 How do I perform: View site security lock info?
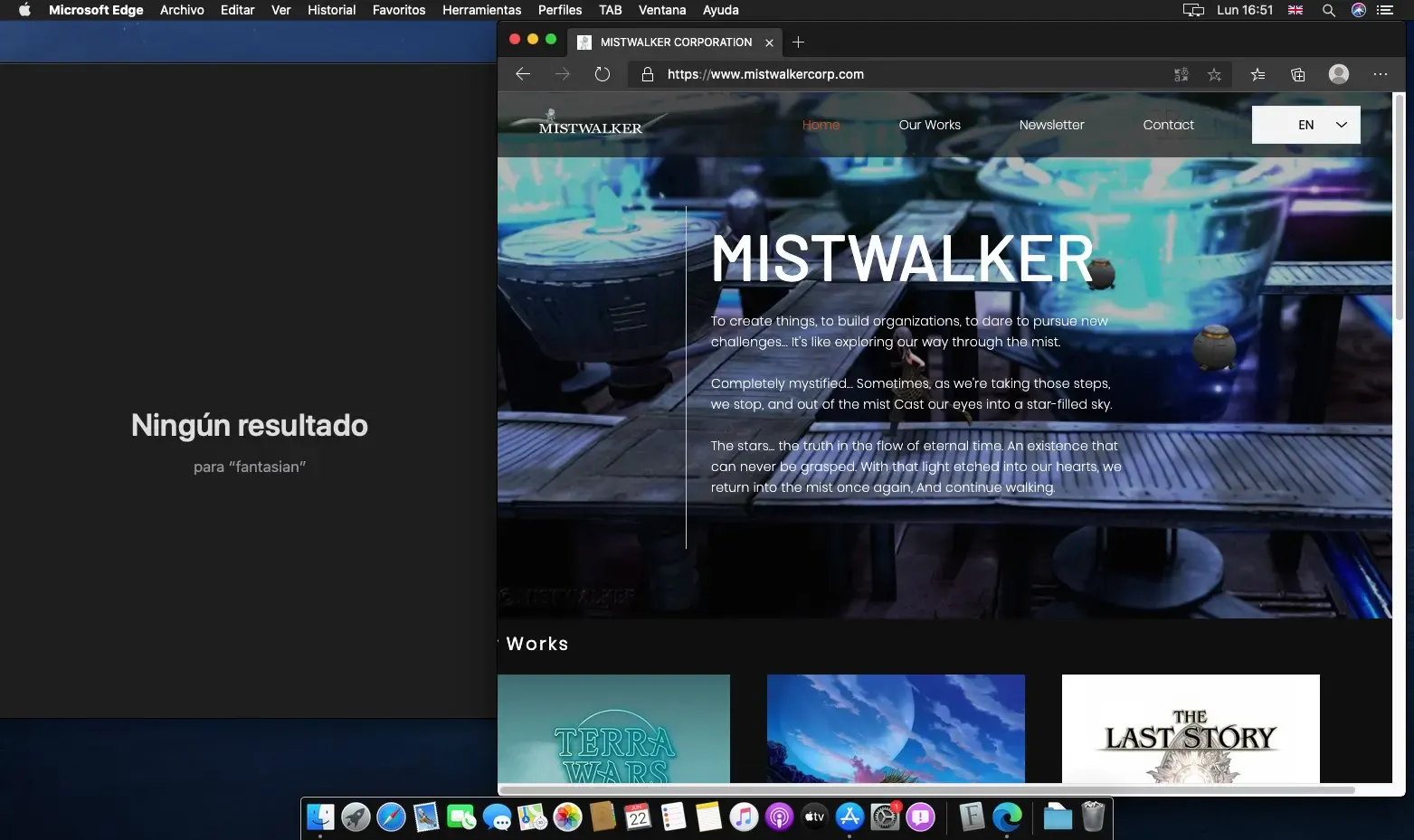click(648, 74)
